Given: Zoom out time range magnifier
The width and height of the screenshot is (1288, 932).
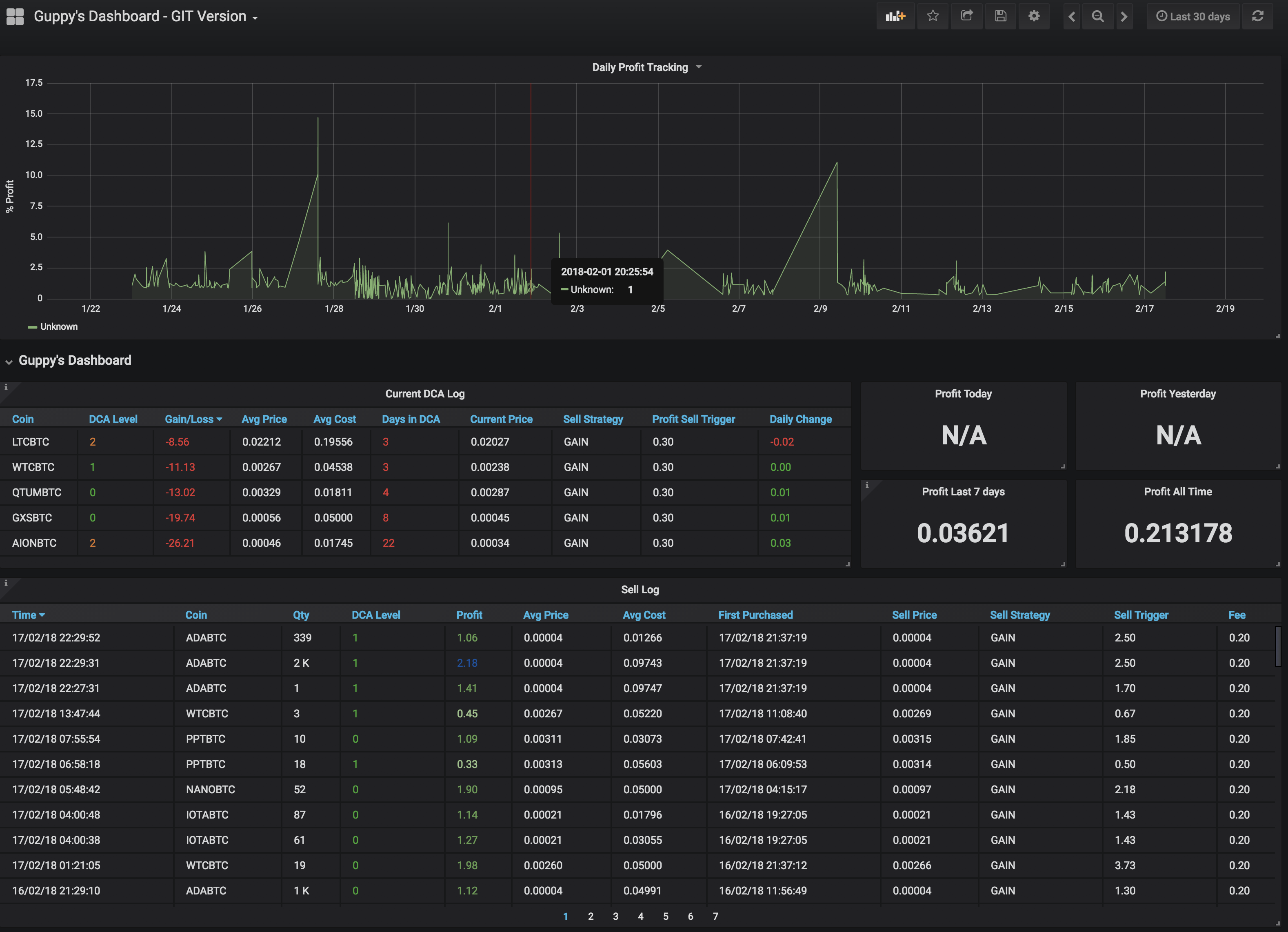Looking at the screenshot, I should tap(1098, 16).
